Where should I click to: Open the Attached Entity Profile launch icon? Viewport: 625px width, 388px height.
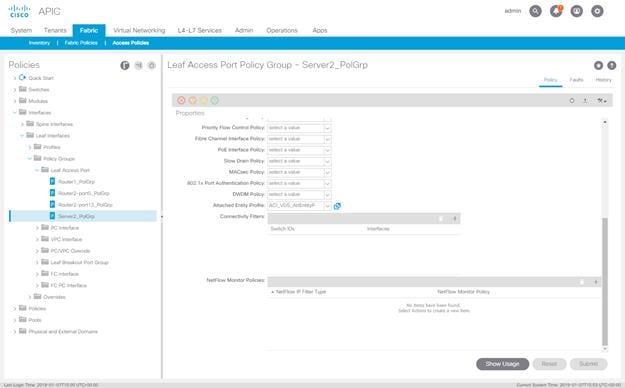(x=337, y=206)
